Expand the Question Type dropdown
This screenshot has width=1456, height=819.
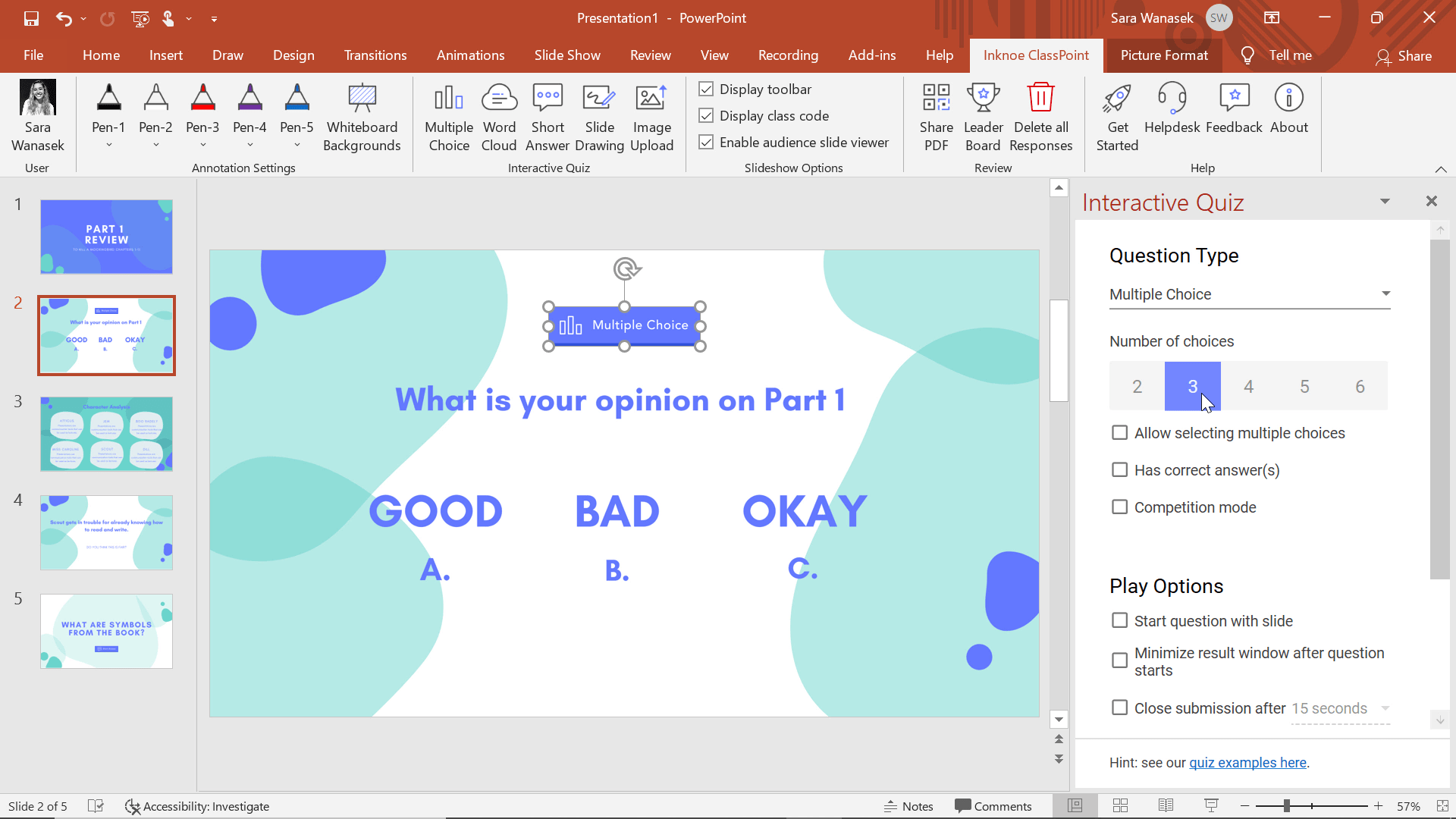click(x=1385, y=293)
